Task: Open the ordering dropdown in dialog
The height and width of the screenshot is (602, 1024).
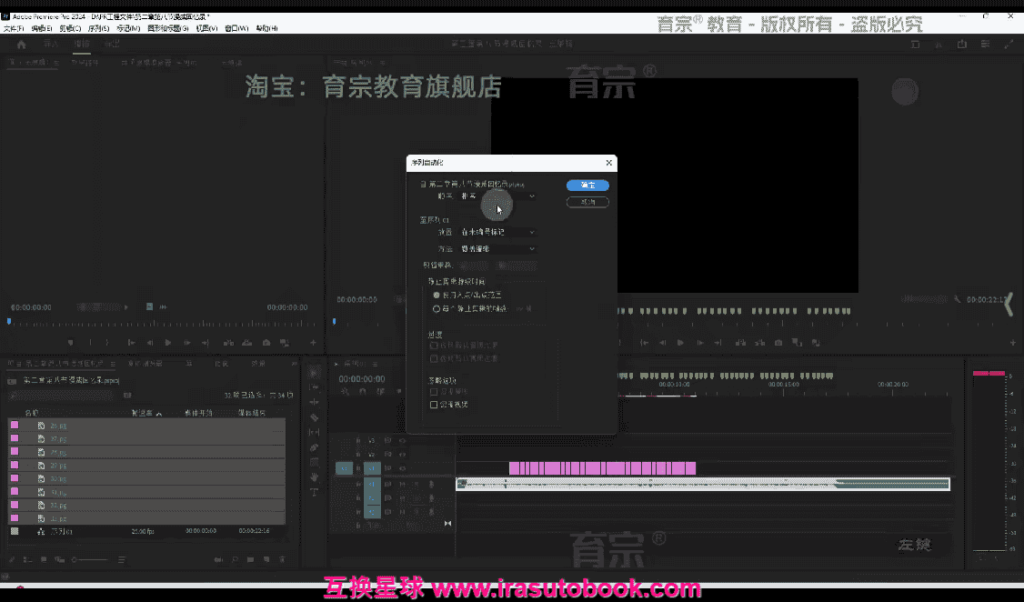Action: (497, 196)
